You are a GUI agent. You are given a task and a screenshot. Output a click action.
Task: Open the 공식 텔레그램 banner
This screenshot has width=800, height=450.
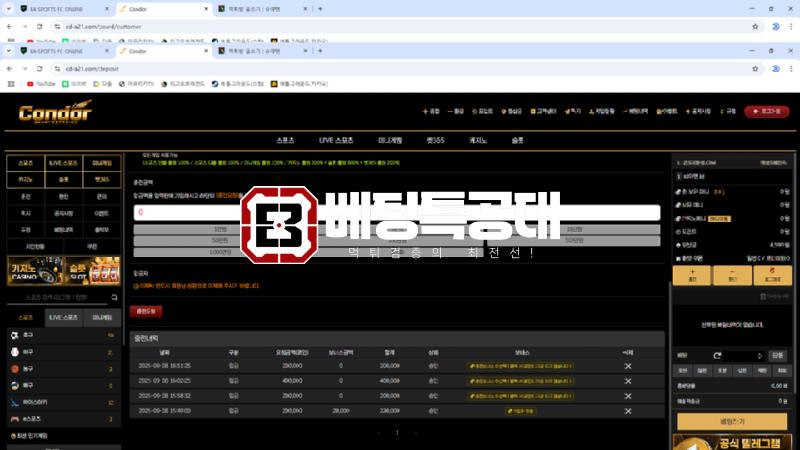tap(732, 442)
